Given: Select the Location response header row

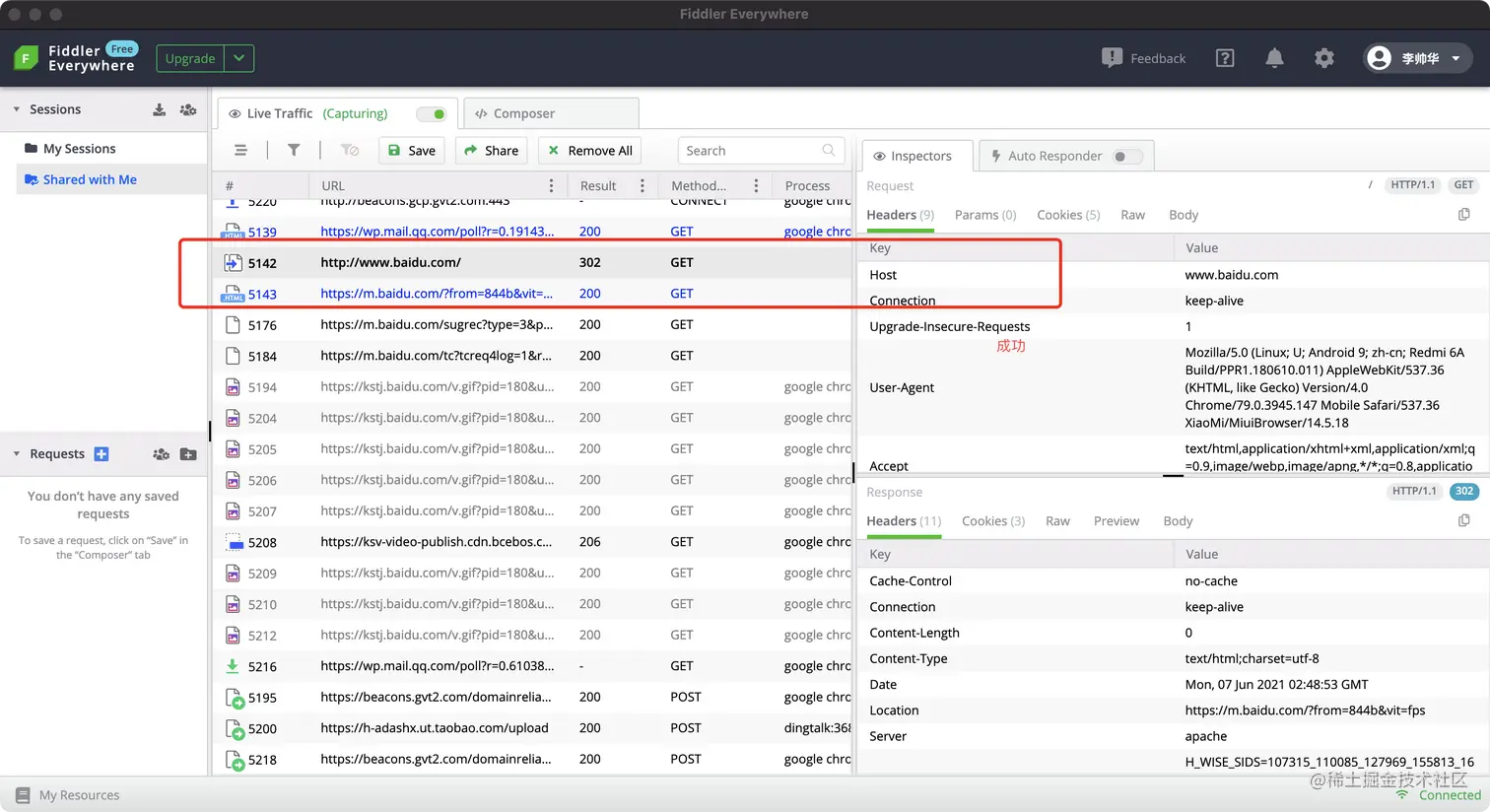Looking at the screenshot, I should click(1174, 710).
